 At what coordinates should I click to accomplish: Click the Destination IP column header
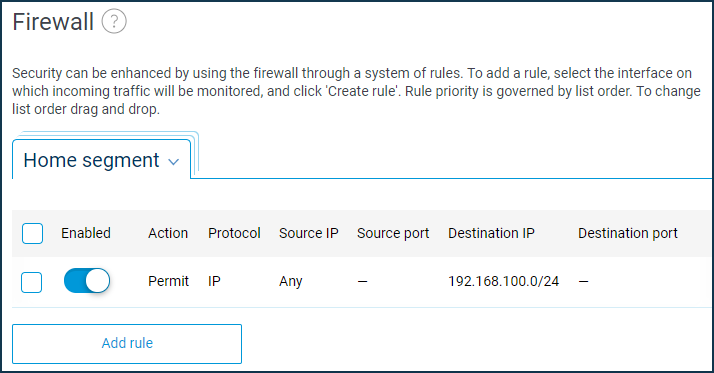[491, 233]
